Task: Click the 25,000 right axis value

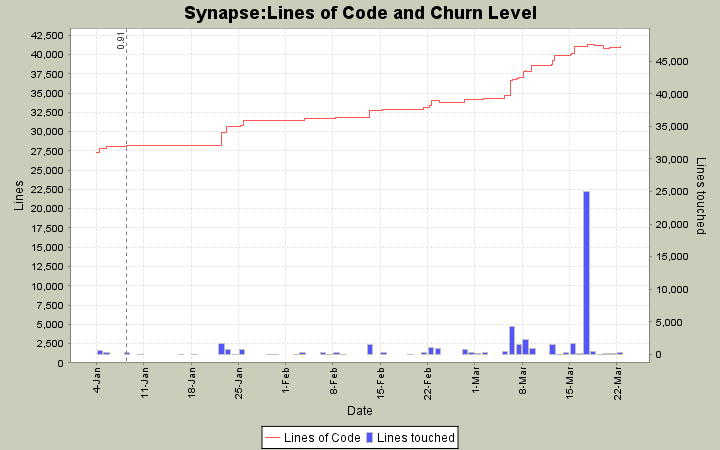Action: tap(672, 191)
